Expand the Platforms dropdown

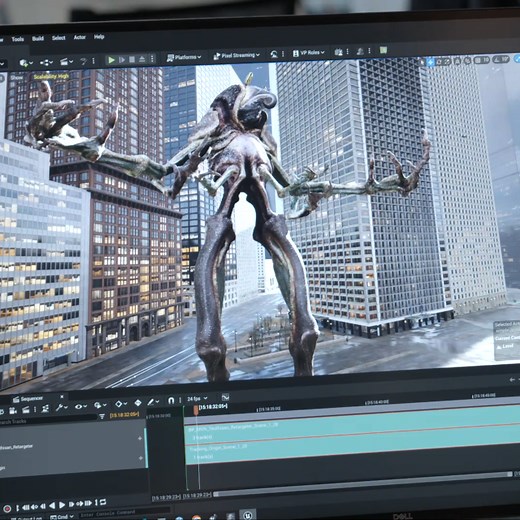(x=184, y=57)
